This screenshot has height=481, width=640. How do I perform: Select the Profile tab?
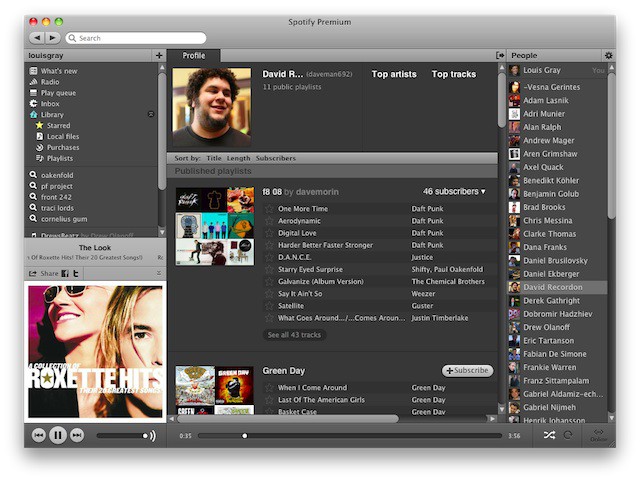tap(193, 56)
